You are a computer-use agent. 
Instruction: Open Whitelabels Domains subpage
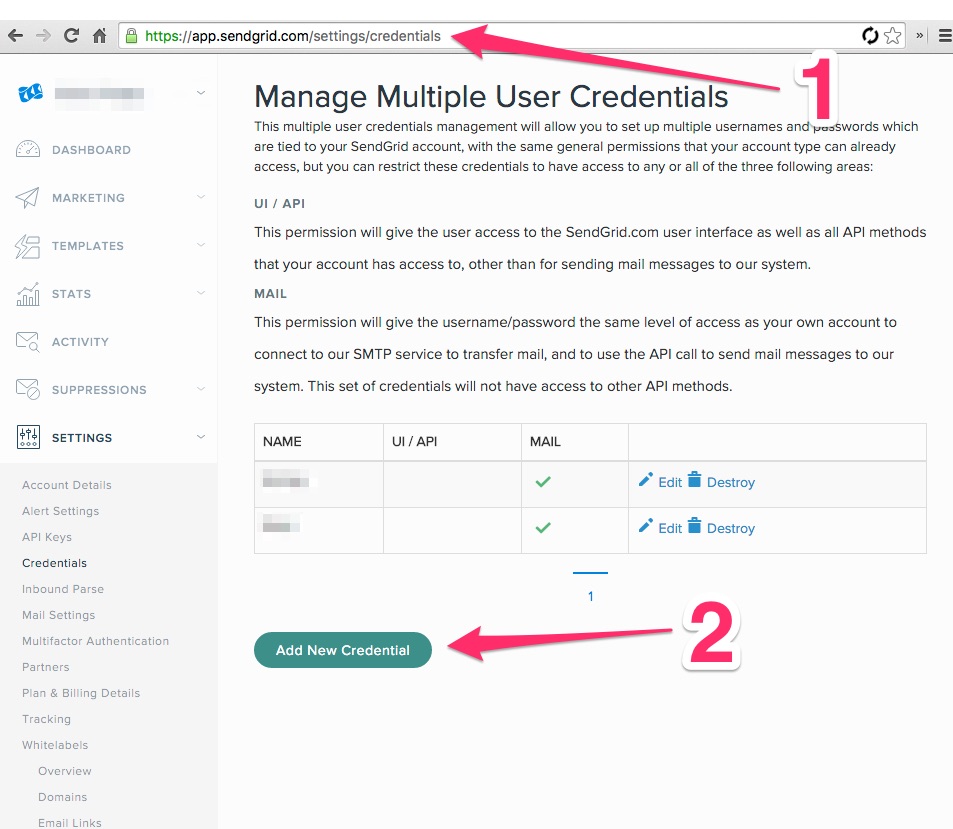63,797
